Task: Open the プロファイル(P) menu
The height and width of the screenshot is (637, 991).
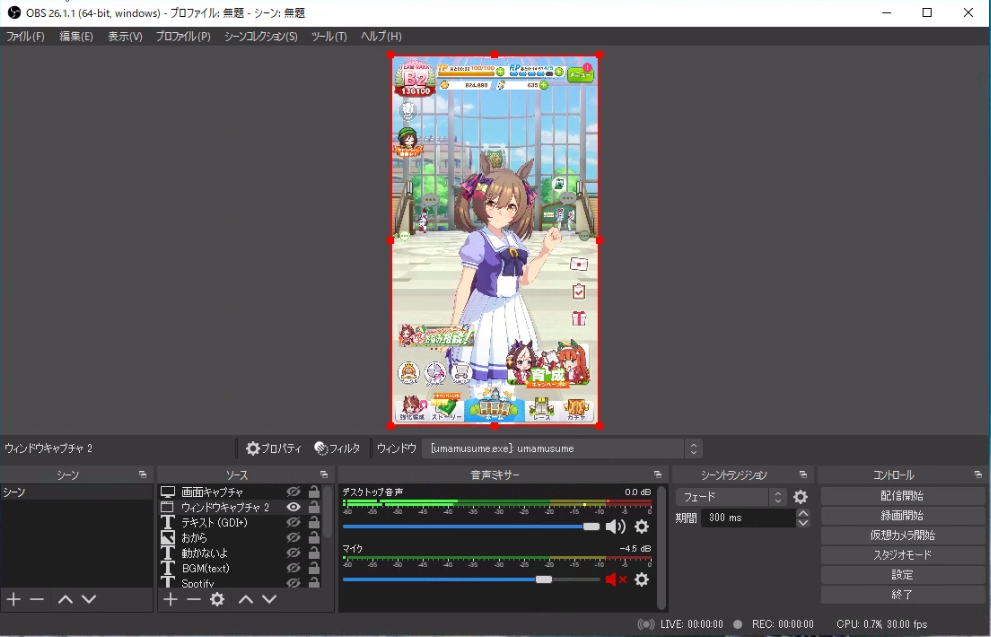Action: tap(183, 37)
